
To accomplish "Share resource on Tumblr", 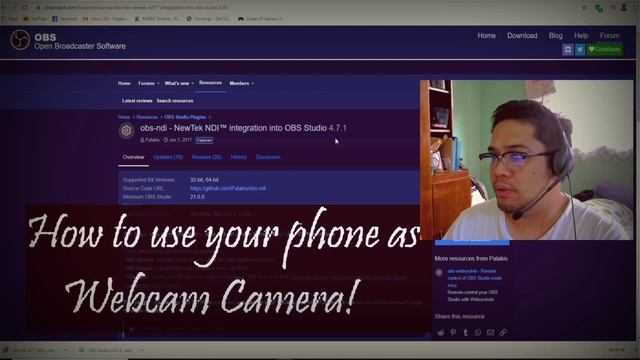I will (466, 333).
